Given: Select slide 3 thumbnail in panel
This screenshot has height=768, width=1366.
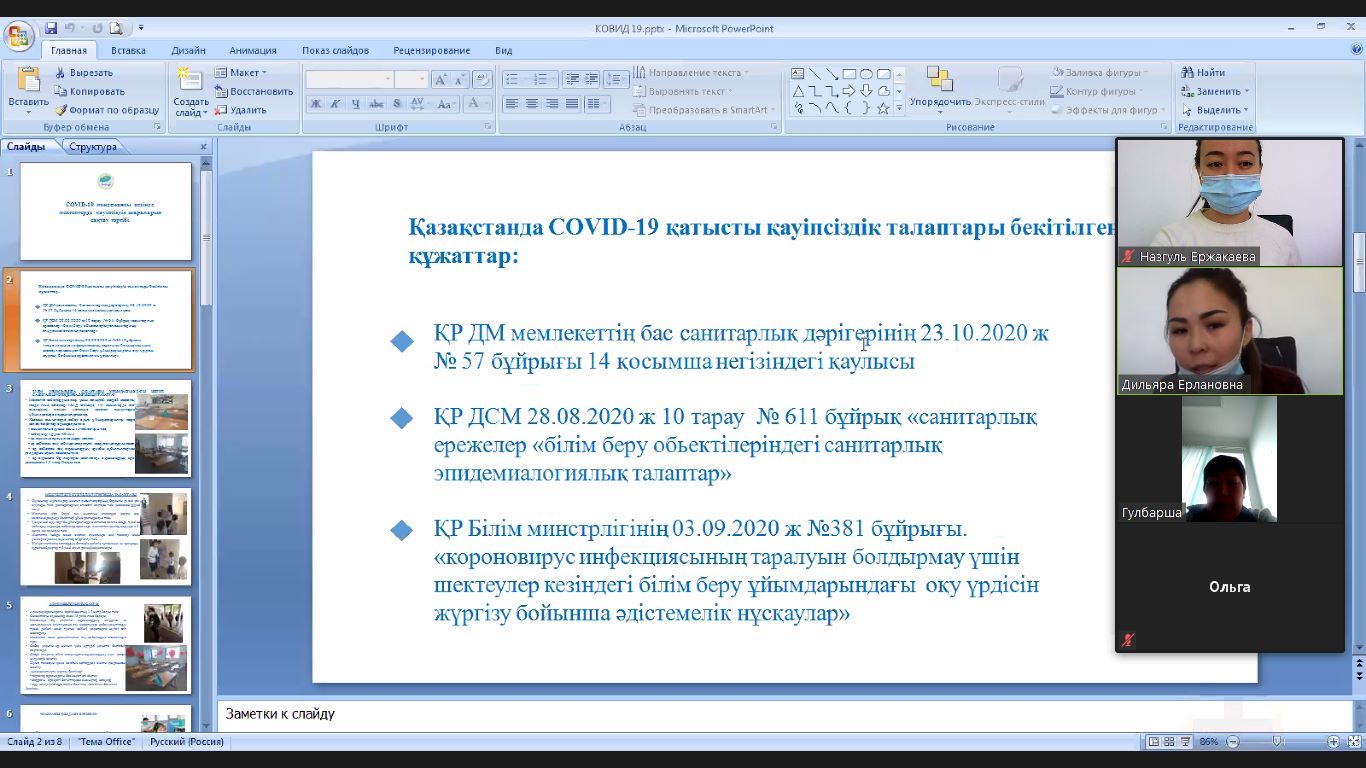Looking at the screenshot, I should point(106,427).
